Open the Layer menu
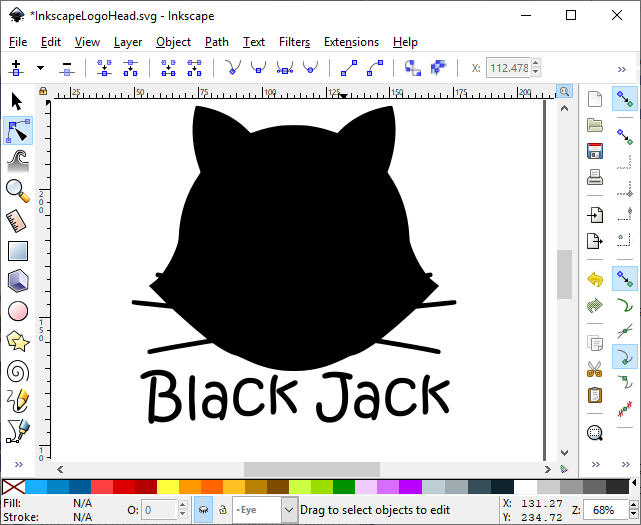The width and height of the screenshot is (641, 525). coord(128,42)
